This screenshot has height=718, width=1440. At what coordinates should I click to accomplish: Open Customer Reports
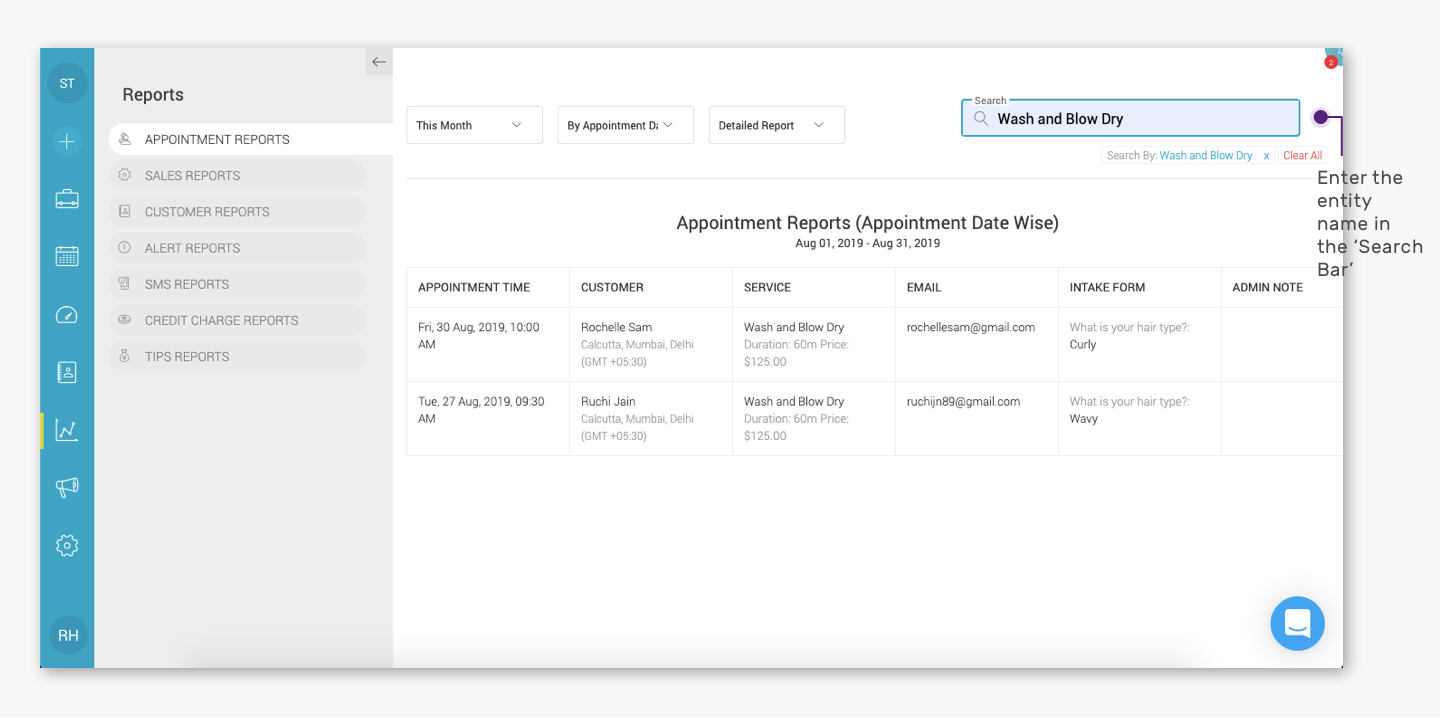[x=237, y=212]
